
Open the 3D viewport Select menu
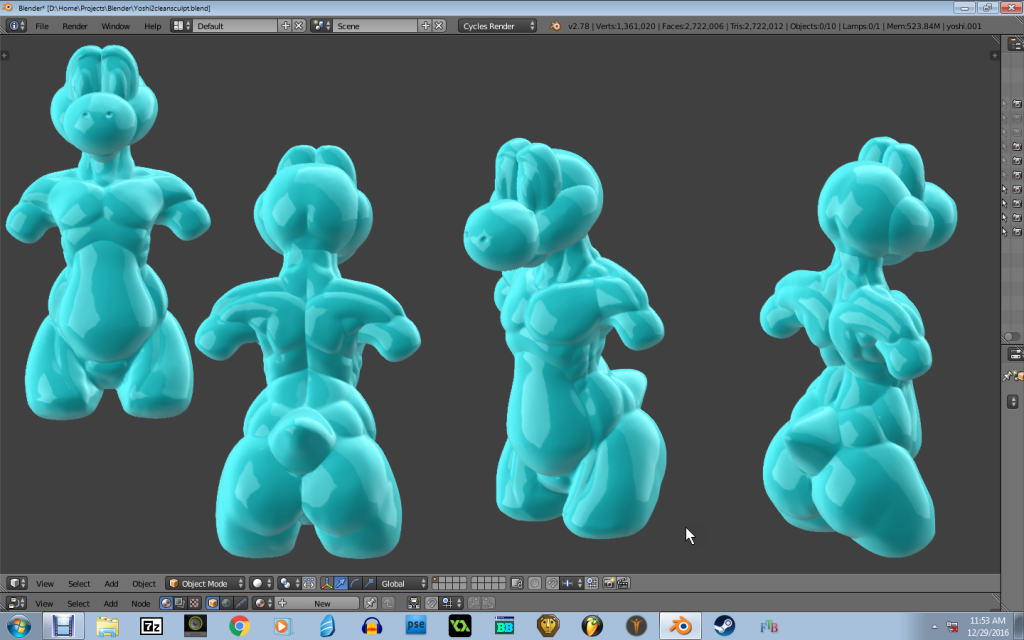pyautogui.click(x=79, y=584)
